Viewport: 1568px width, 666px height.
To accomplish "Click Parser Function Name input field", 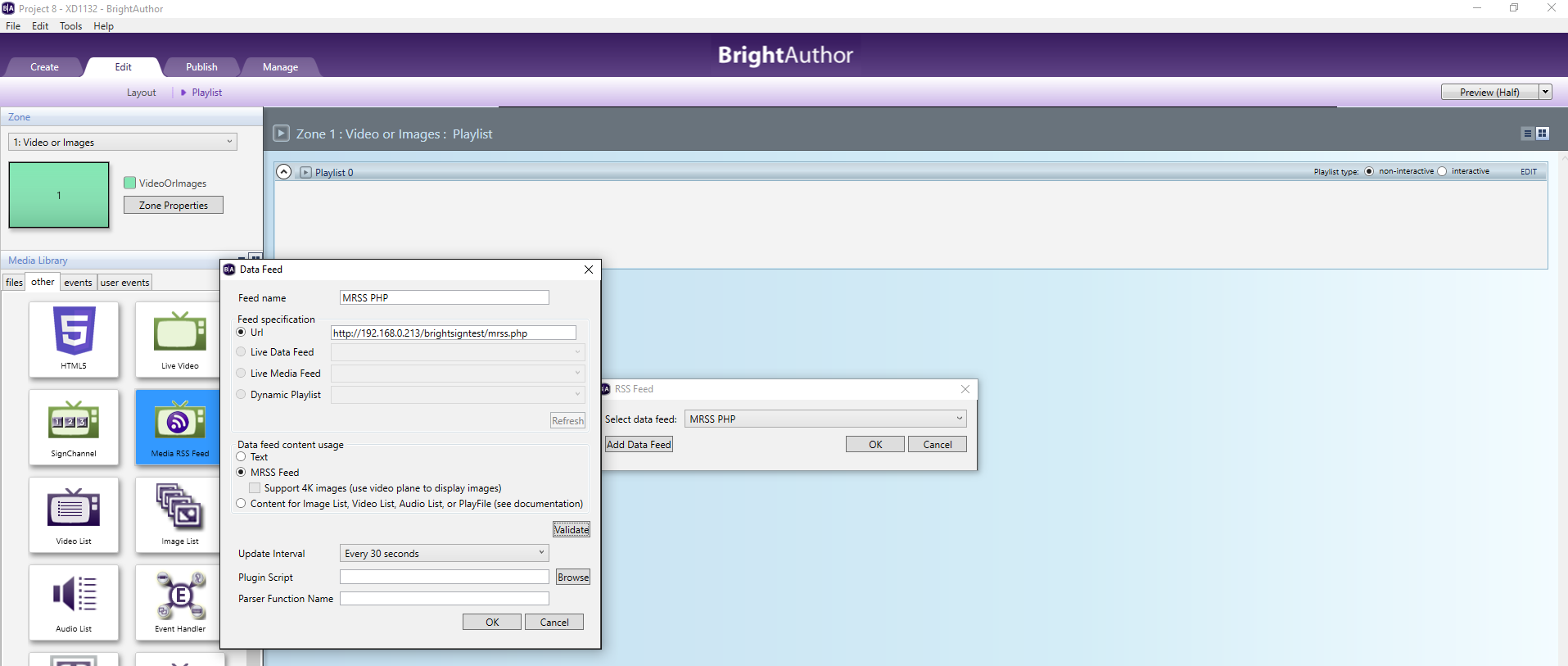I will [445, 599].
